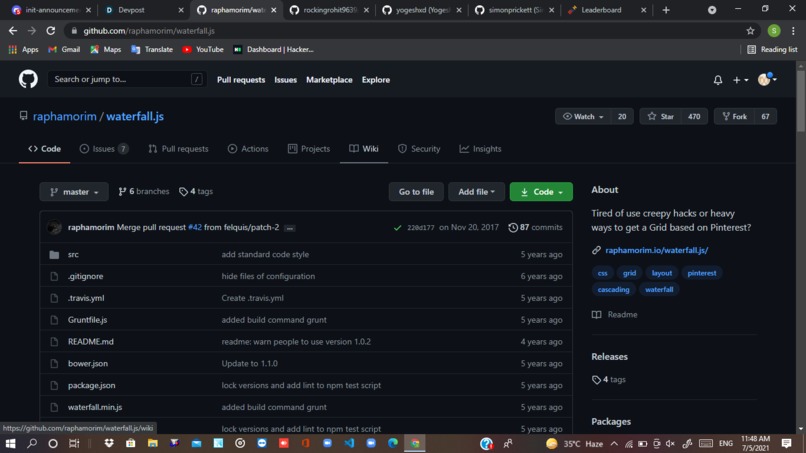Open the 4 tags link near branches
Viewport: 806px width, 453px height.
(196, 191)
